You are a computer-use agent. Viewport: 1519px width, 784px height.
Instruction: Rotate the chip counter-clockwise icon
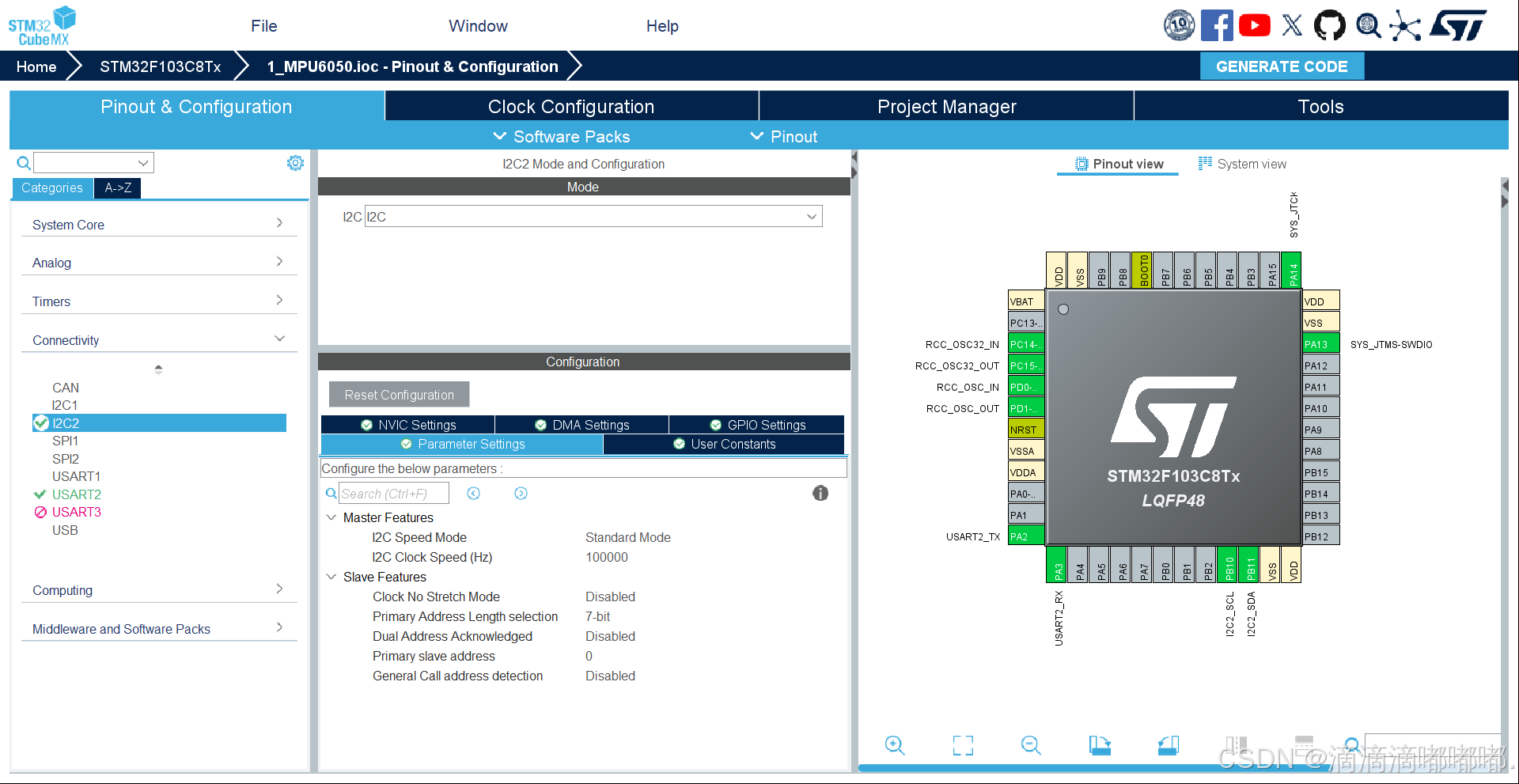(x=1169, y=744)
